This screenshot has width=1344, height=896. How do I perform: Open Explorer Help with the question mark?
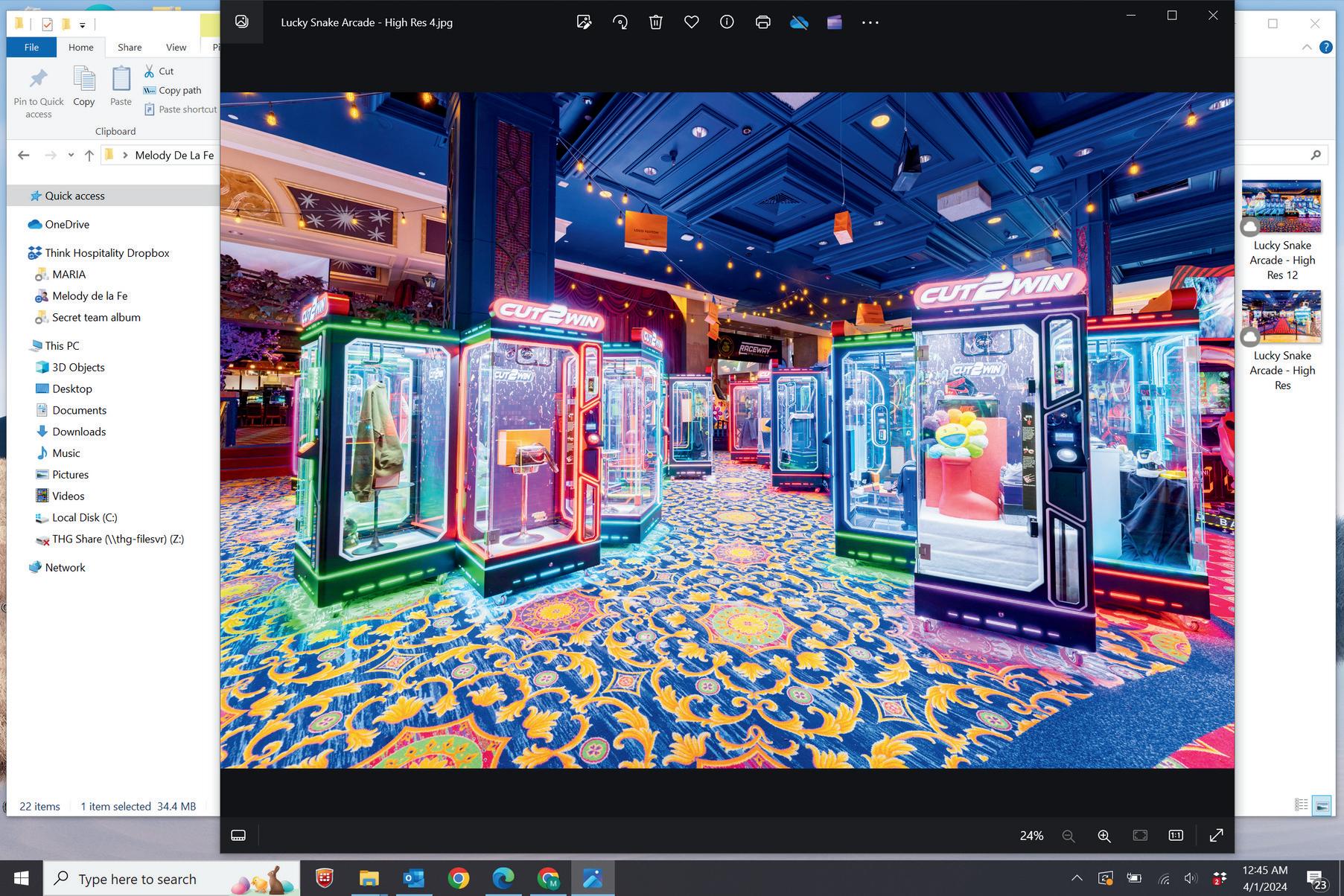(1325, 47)
